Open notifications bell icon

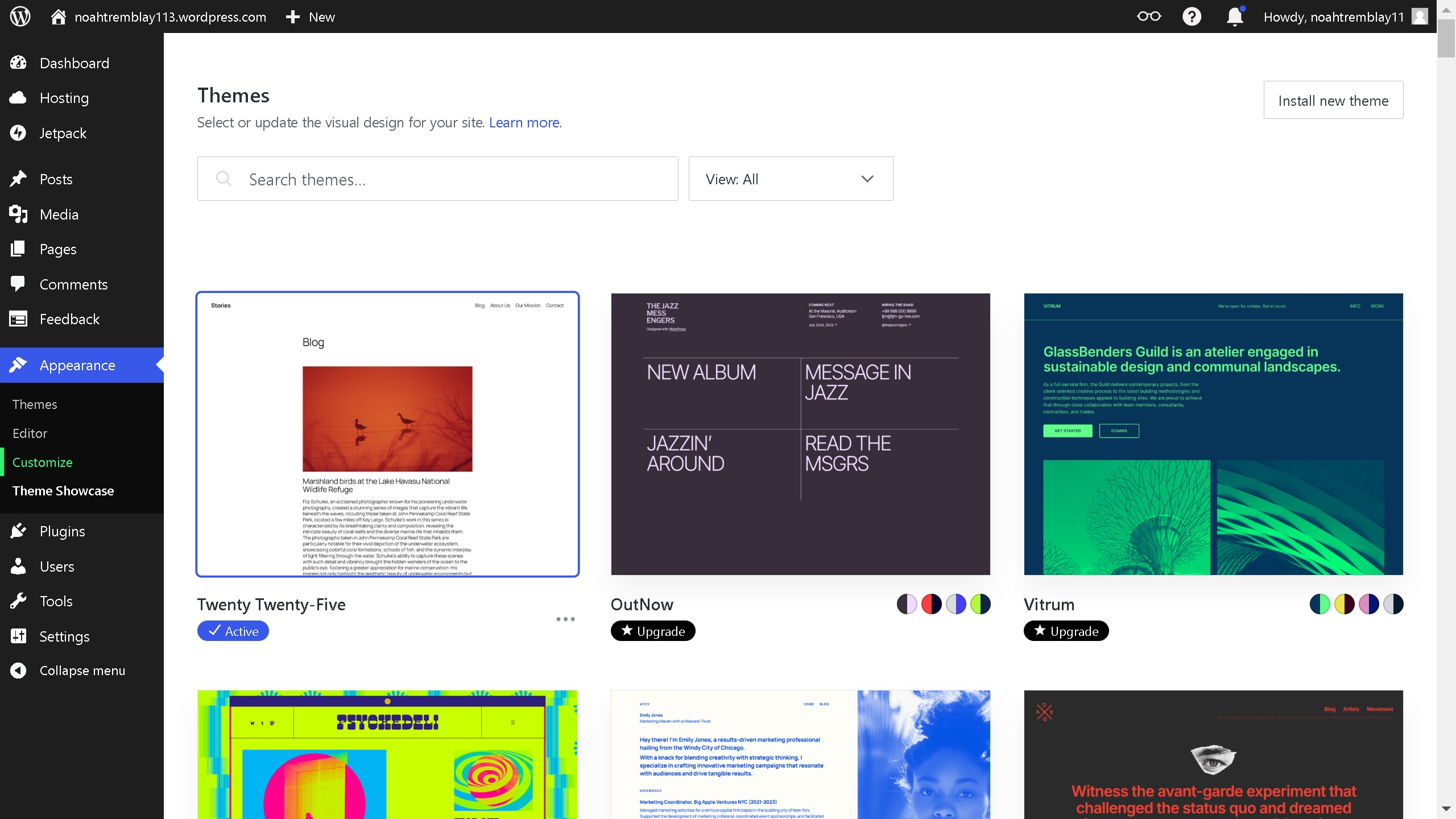coord(1234,16)
